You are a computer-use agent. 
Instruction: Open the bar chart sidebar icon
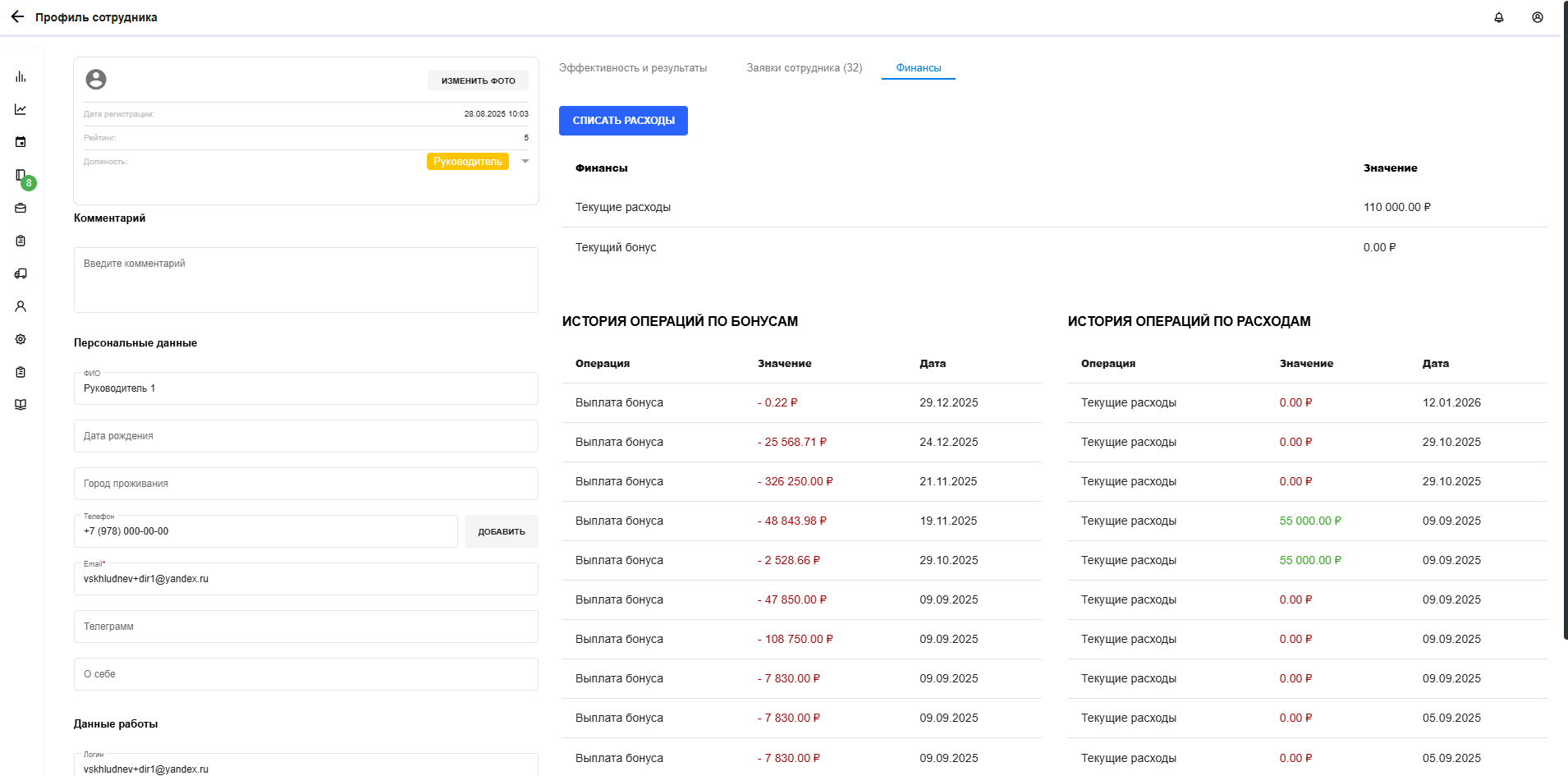[x=21, y=76]
